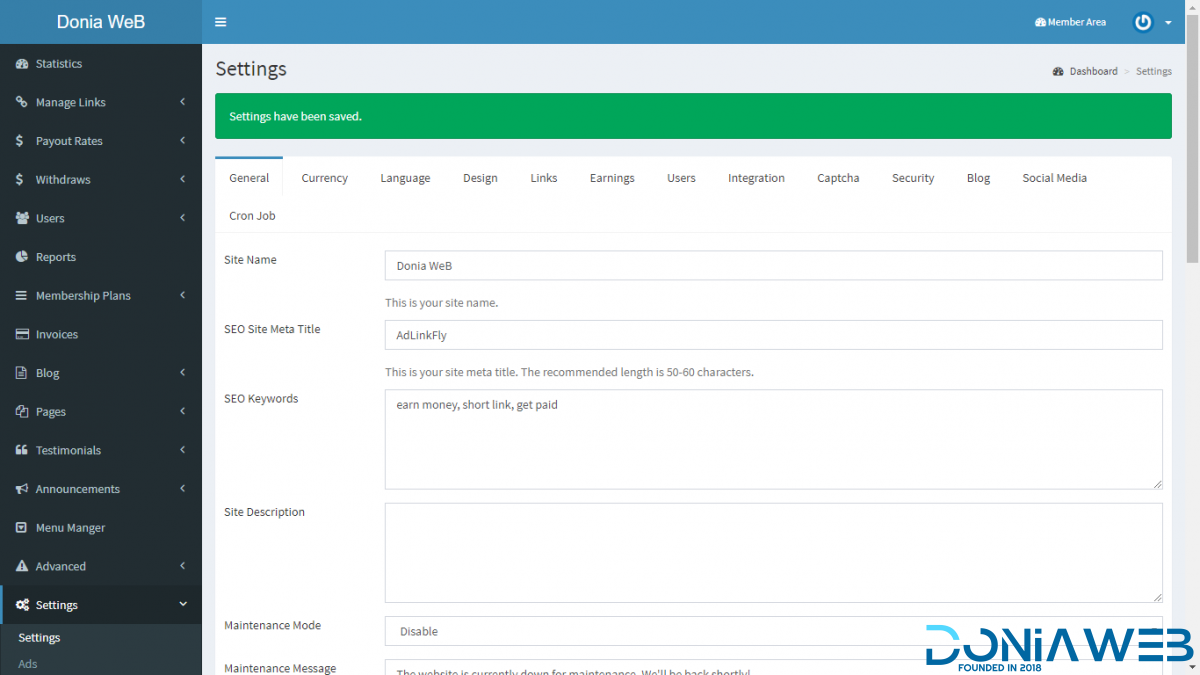Click the Donia WeB logo title
The height and width of the screenshot is (675, 1200).
coord(101,22)
